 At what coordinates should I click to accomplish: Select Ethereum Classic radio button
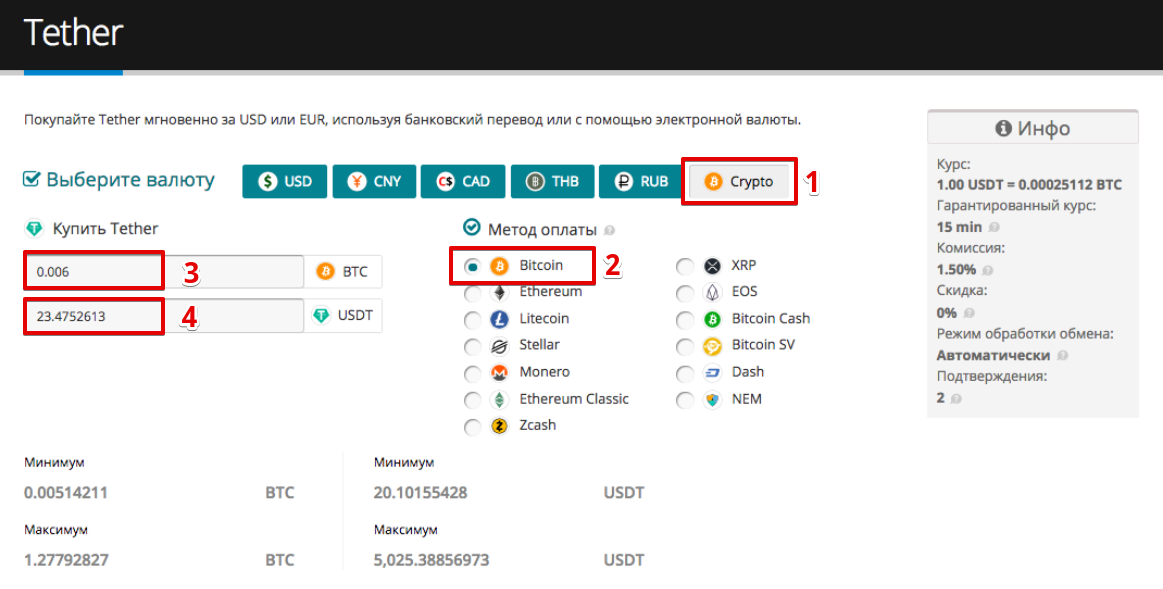click(x=472, y=401)
